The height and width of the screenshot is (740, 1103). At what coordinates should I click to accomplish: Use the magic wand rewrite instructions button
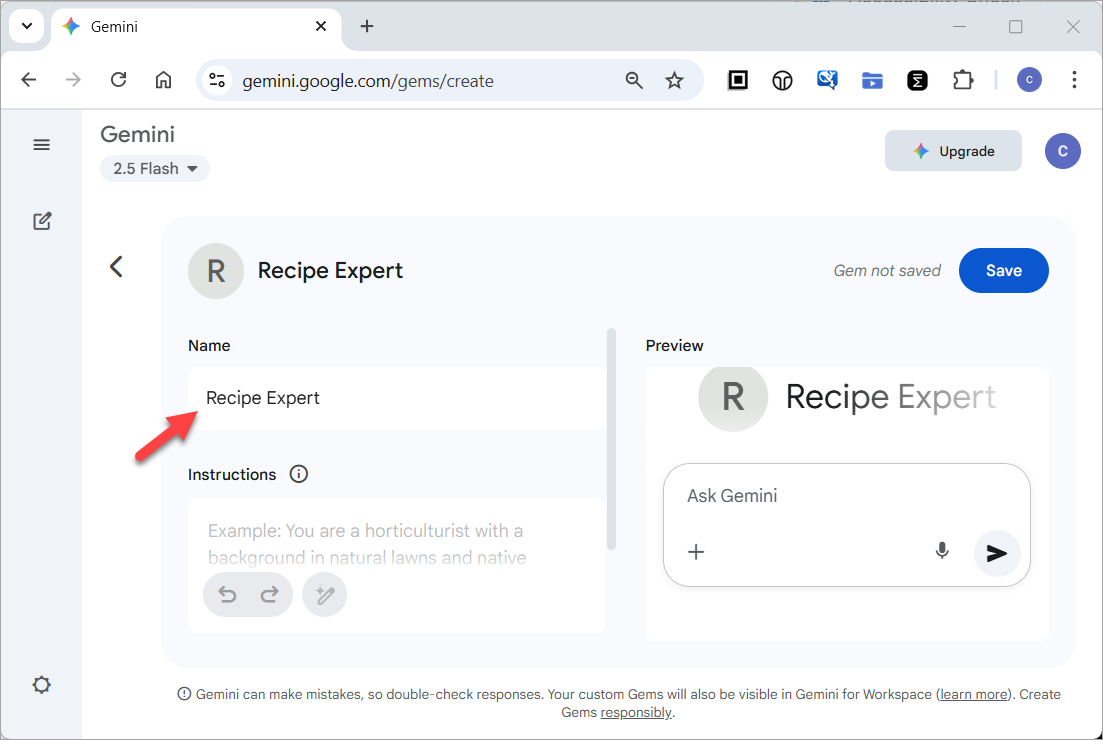324,595
